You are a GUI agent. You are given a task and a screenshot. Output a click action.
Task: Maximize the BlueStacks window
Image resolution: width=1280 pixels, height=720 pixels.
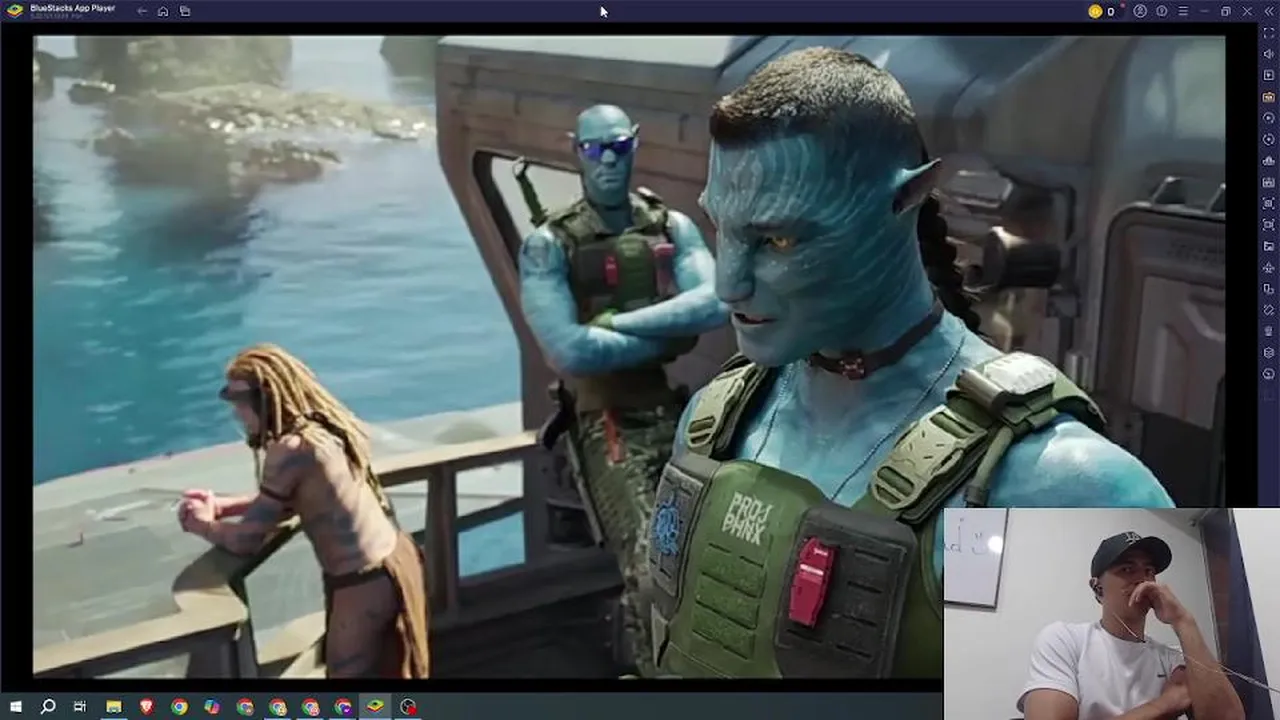pos(1226,11)
